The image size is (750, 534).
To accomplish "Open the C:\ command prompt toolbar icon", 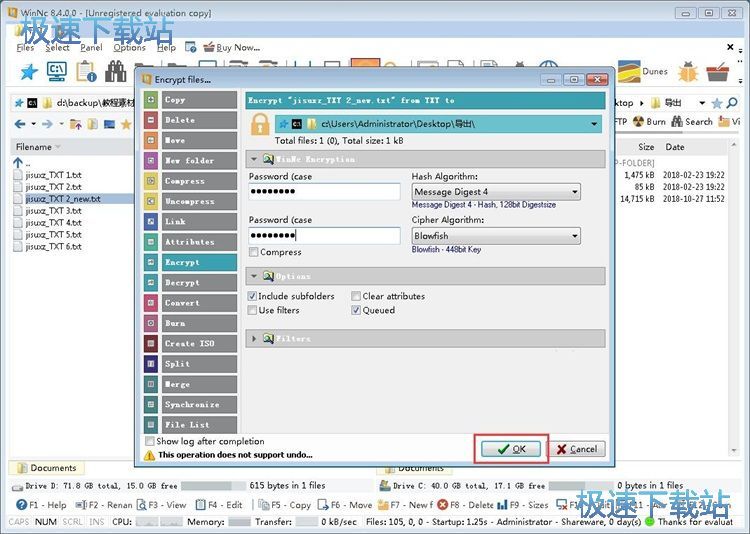I will pyautogui.click(x=57, y=71).
